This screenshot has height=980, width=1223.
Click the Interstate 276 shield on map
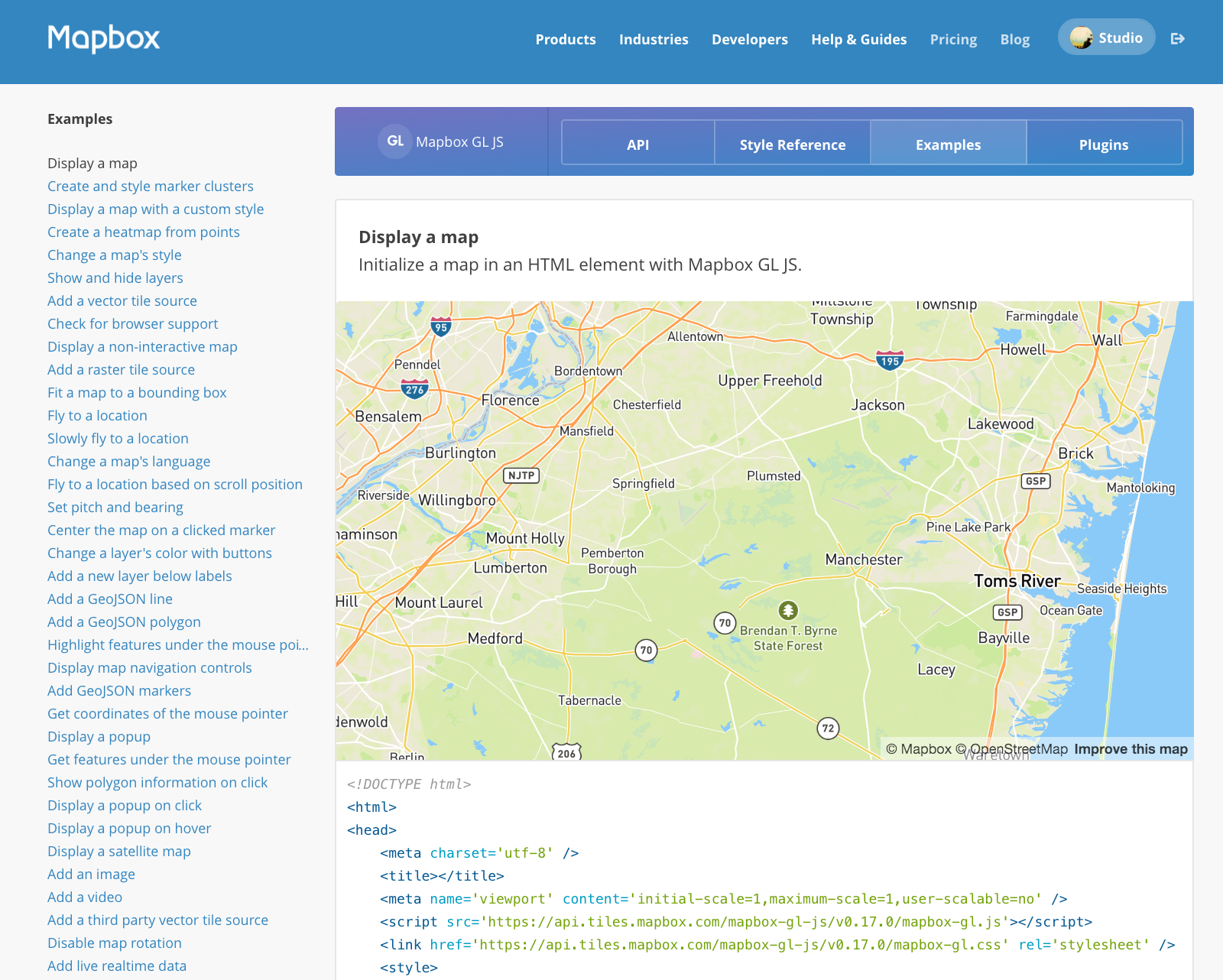point(415,388)
